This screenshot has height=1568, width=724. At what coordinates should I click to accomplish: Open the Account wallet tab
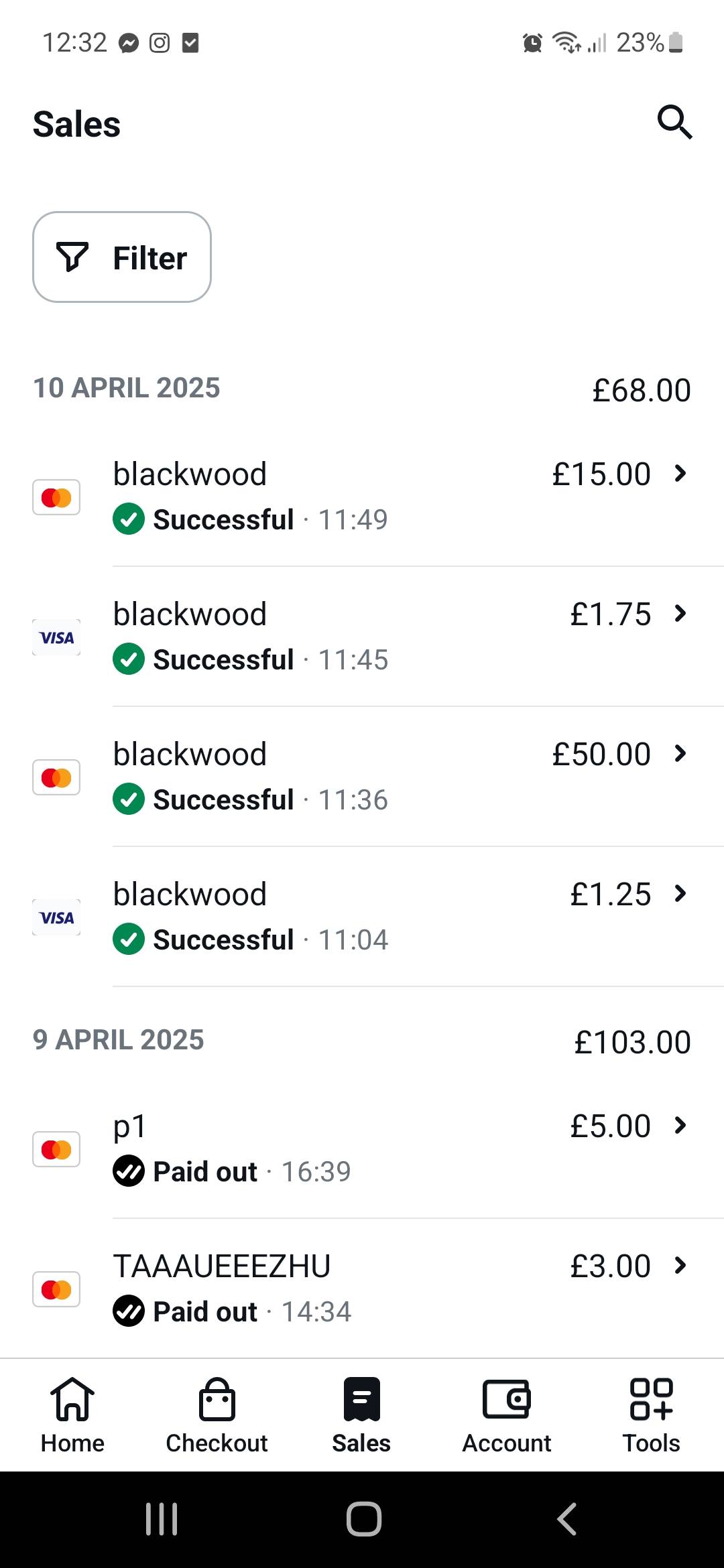[x=506, y=1415]
